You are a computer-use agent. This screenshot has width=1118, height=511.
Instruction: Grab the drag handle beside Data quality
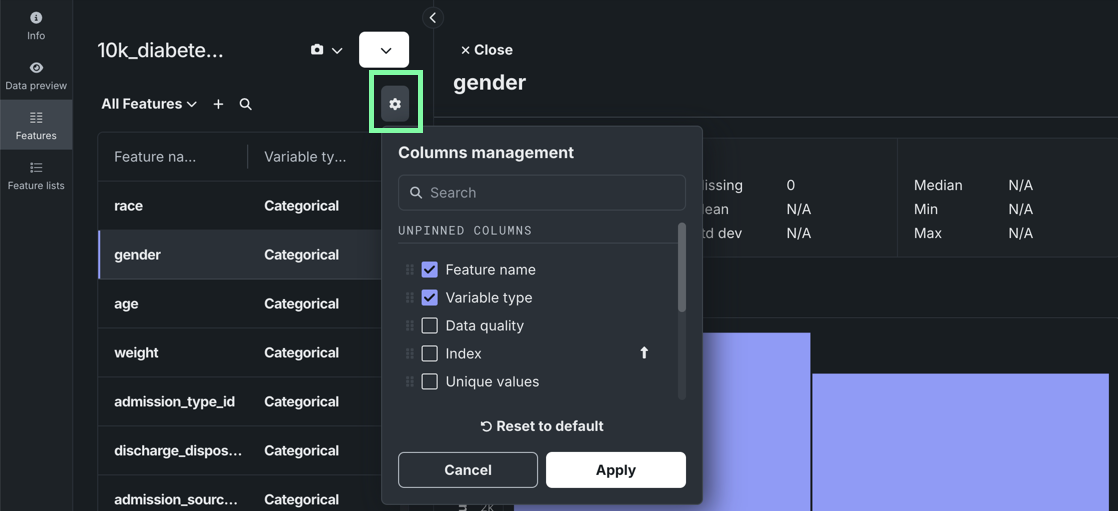409,326
